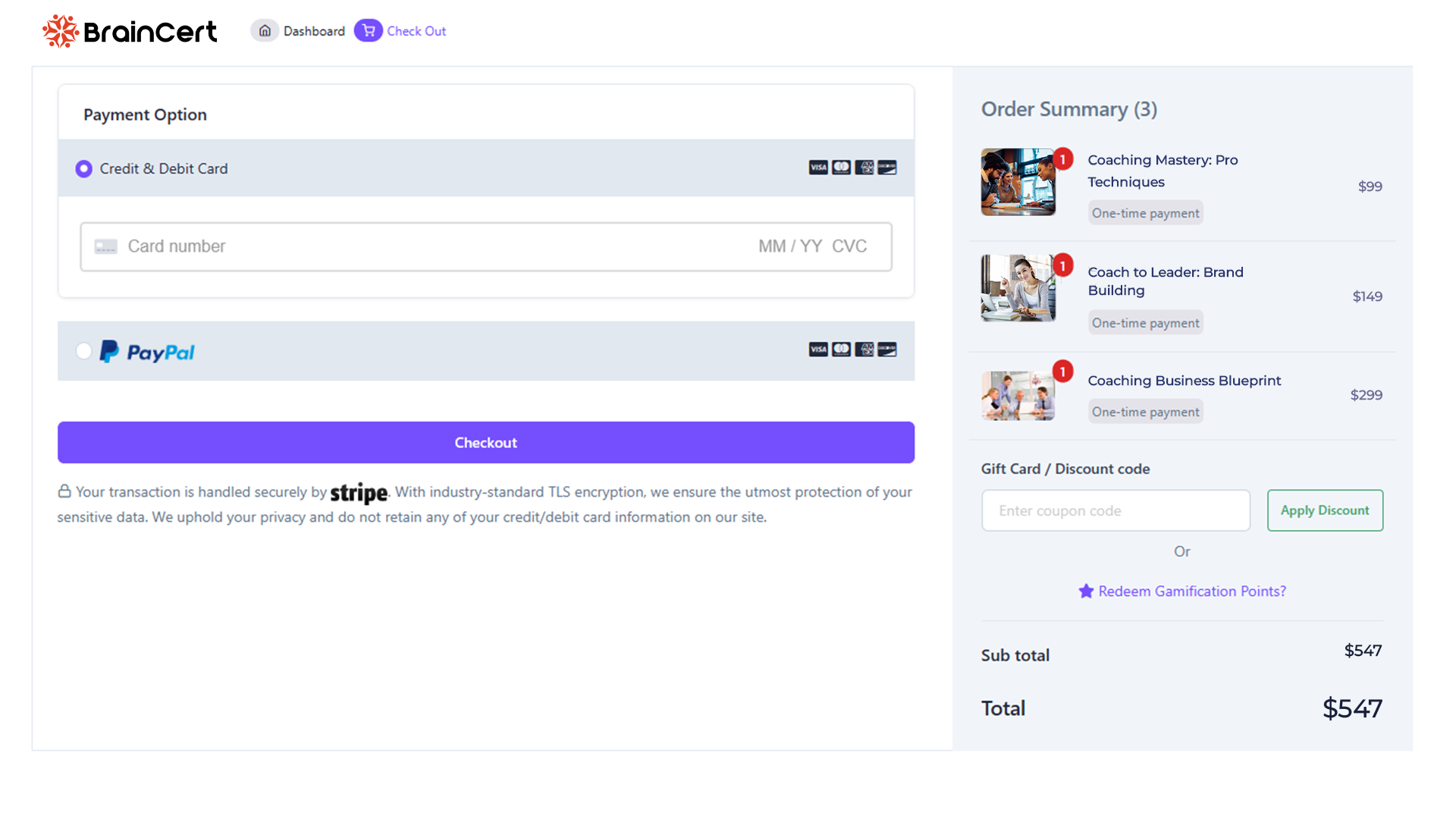Click the Enter coupon code field

[x=1115, y=510]
